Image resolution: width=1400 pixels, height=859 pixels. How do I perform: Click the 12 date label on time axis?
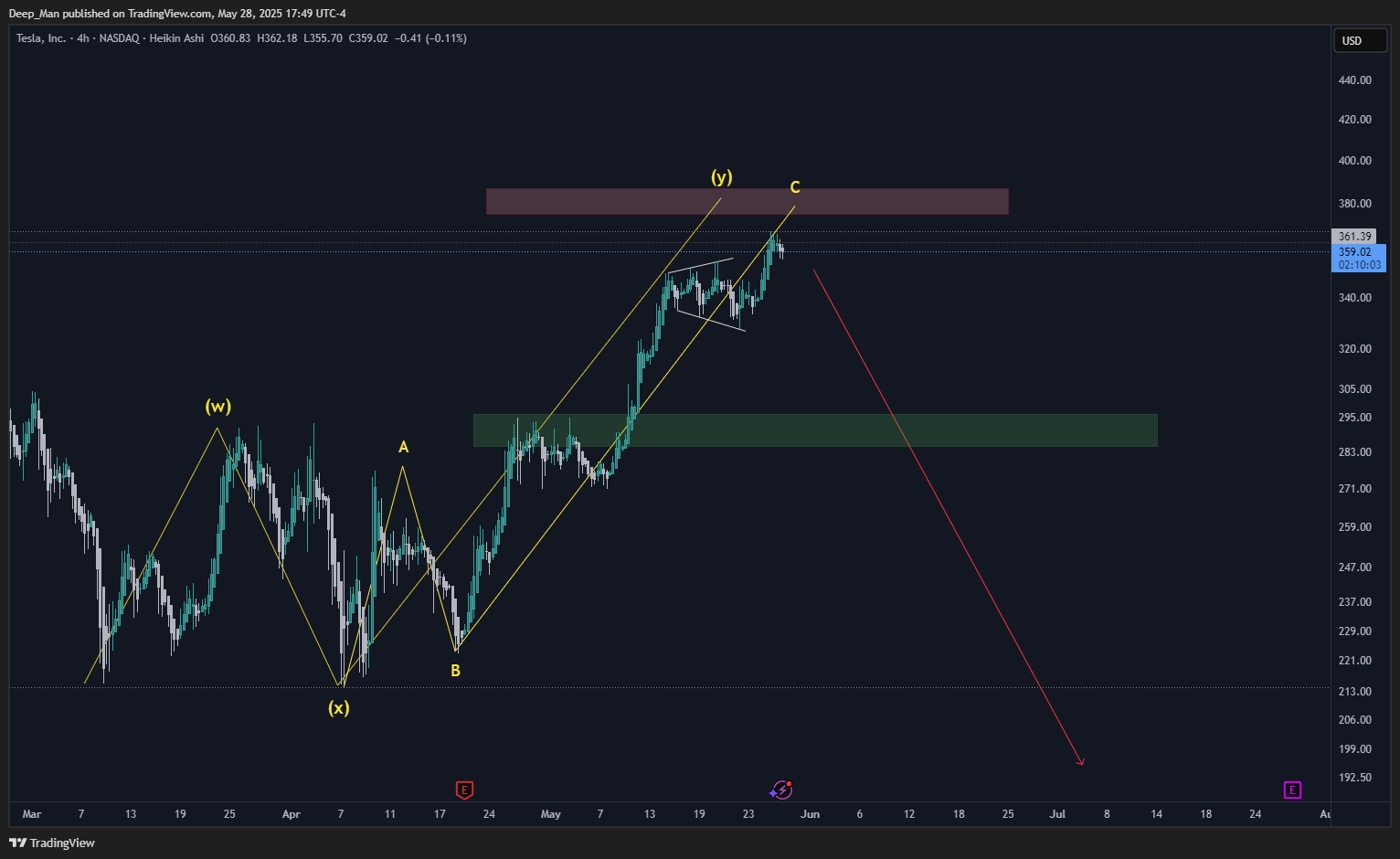coord(909,814)
